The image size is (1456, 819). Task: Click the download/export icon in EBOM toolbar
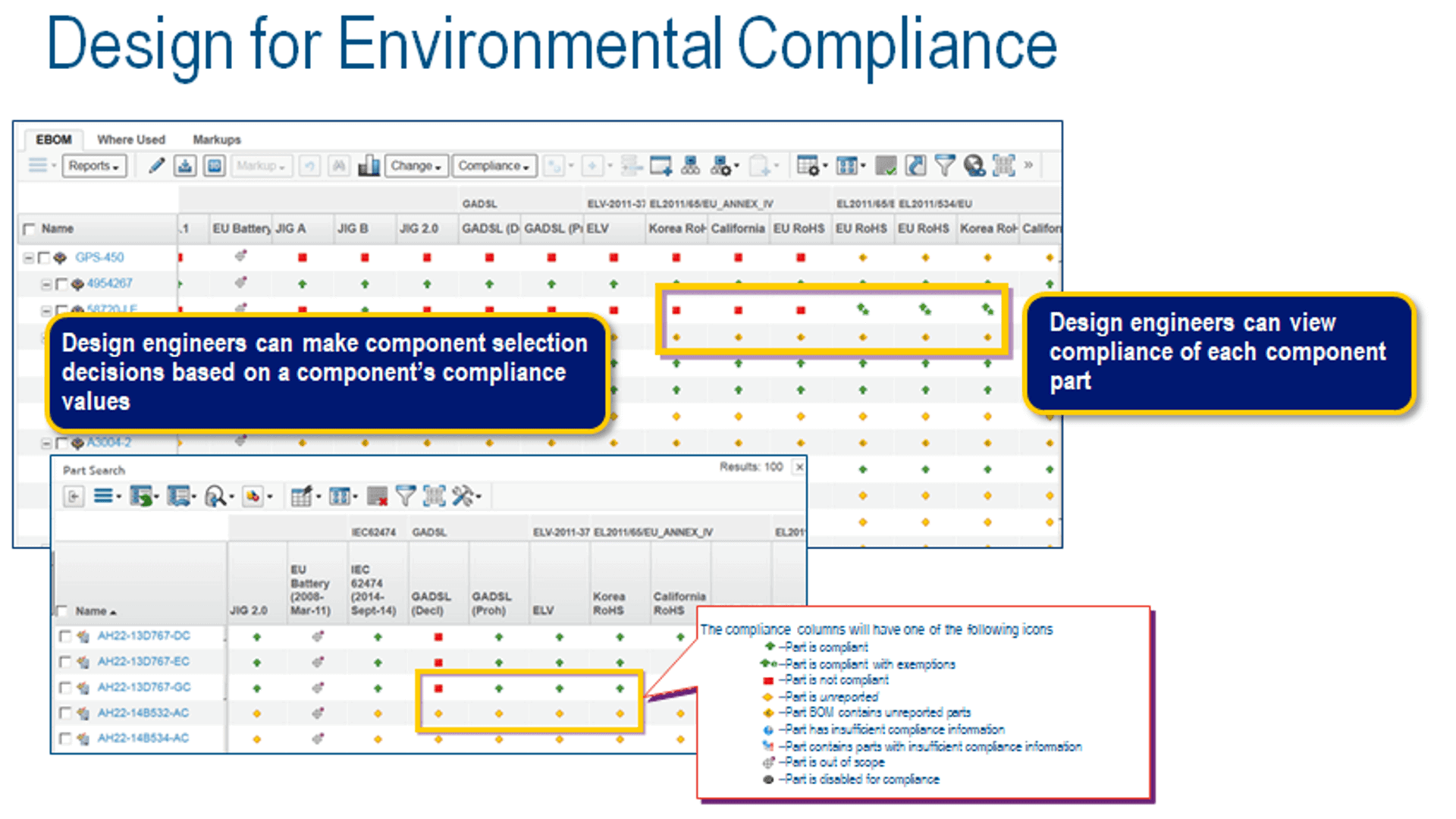tap(185, 165)
